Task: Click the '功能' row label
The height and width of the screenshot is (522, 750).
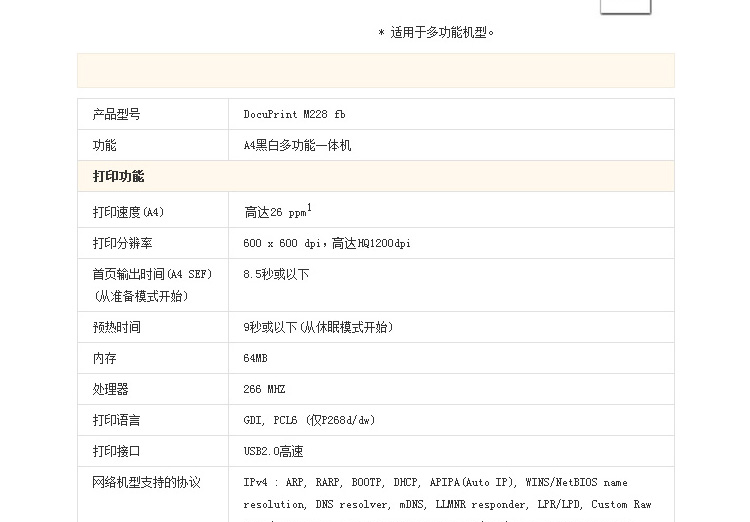Action: (104, 145)
